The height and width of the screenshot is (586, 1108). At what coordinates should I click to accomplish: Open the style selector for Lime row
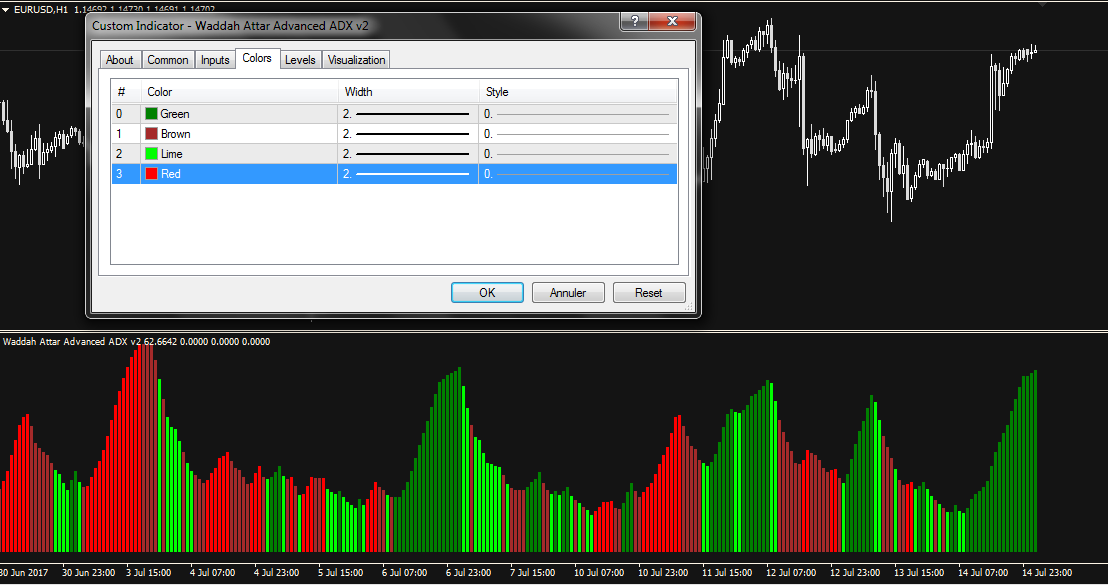pos(578,153)
